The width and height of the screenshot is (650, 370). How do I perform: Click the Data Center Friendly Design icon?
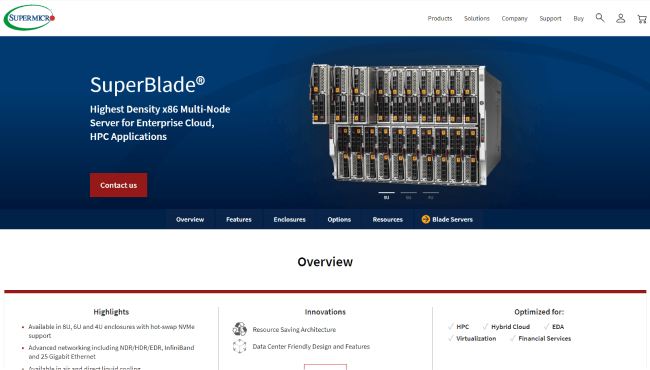pyautogui.click(x=240, y=346)
